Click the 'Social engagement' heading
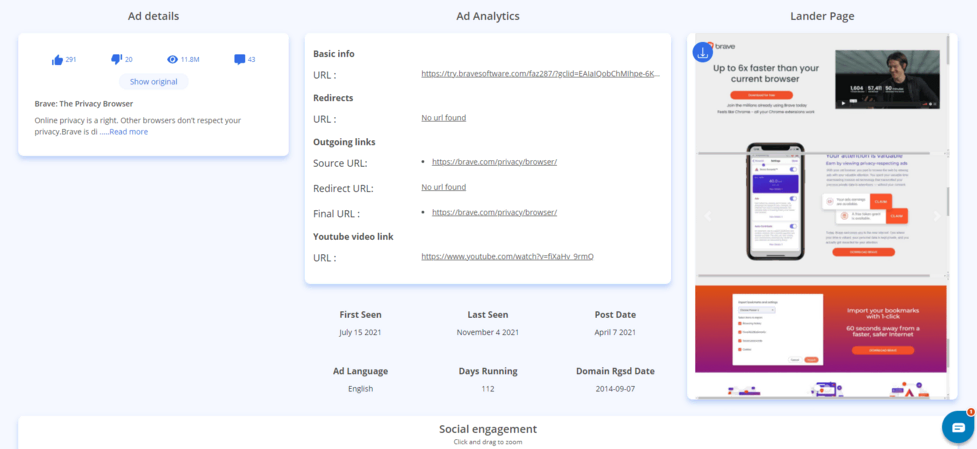 488,429
